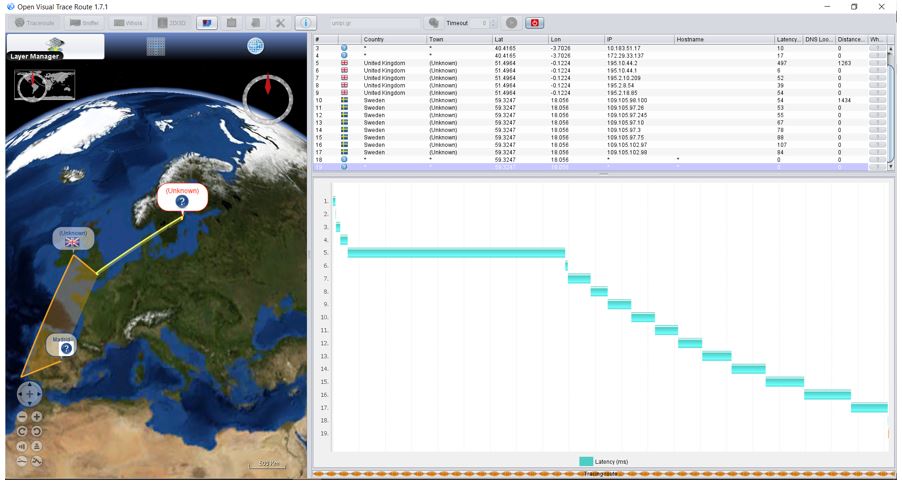The width and height of the screenshot is (902, 485).
Task: Sort the table by the Lat column
Action: [x=521, y=39]
